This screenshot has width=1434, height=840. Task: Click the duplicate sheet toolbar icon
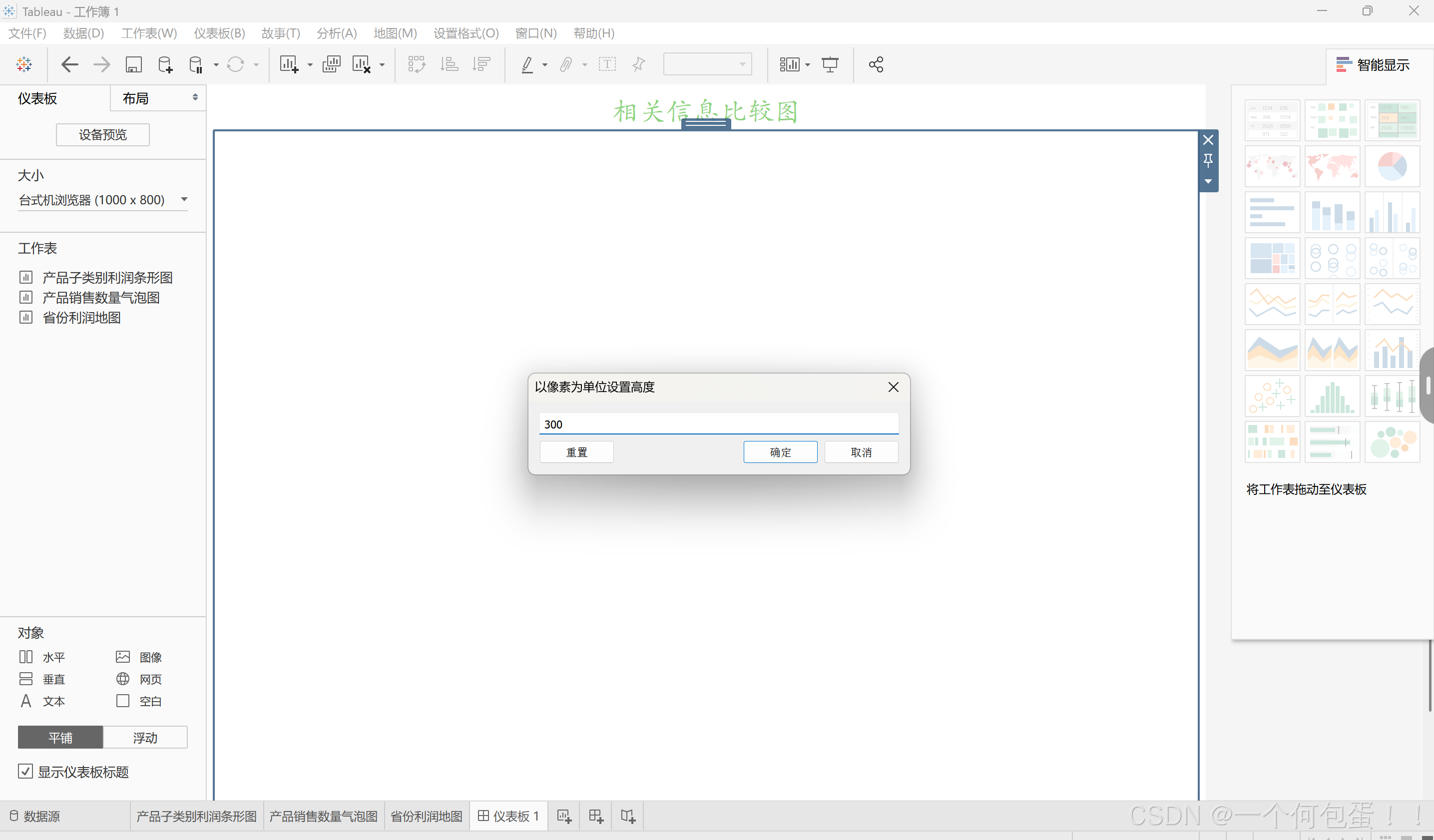click(x=331, y=64)
